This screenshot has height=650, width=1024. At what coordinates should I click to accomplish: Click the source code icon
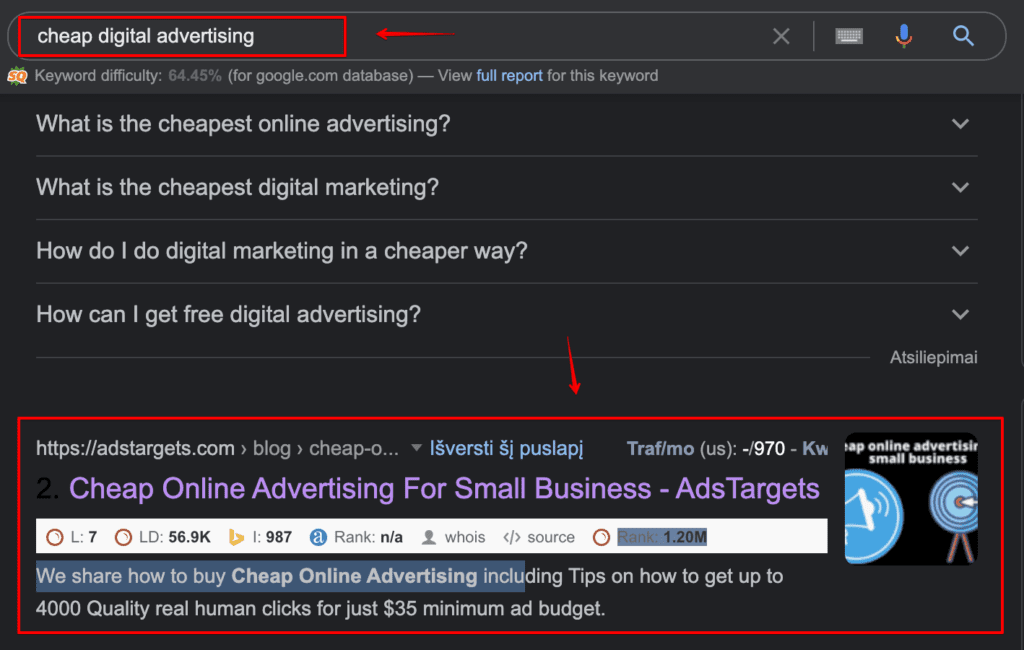coord(512,538)
